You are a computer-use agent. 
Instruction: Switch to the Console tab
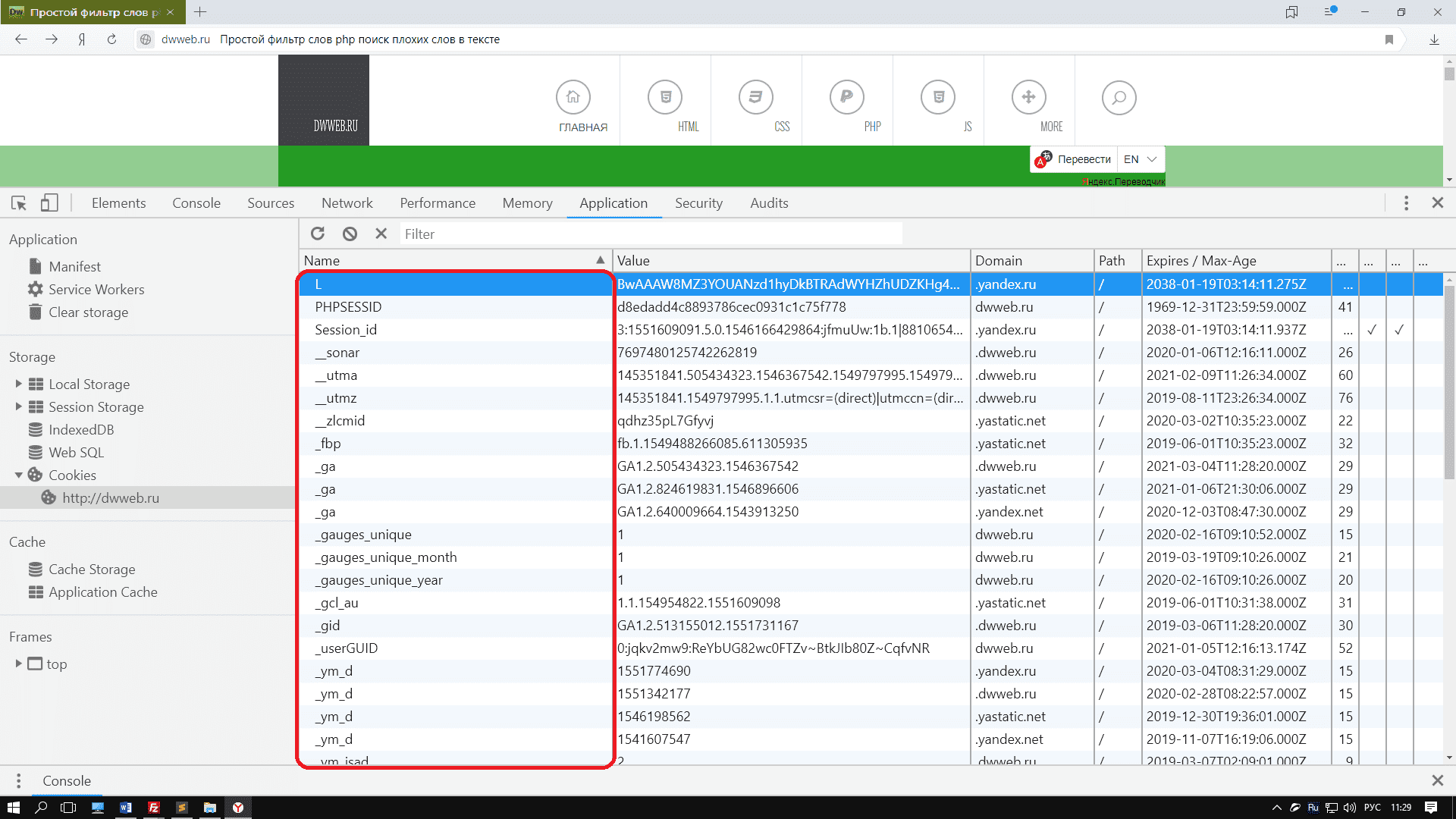click(196, 202)
